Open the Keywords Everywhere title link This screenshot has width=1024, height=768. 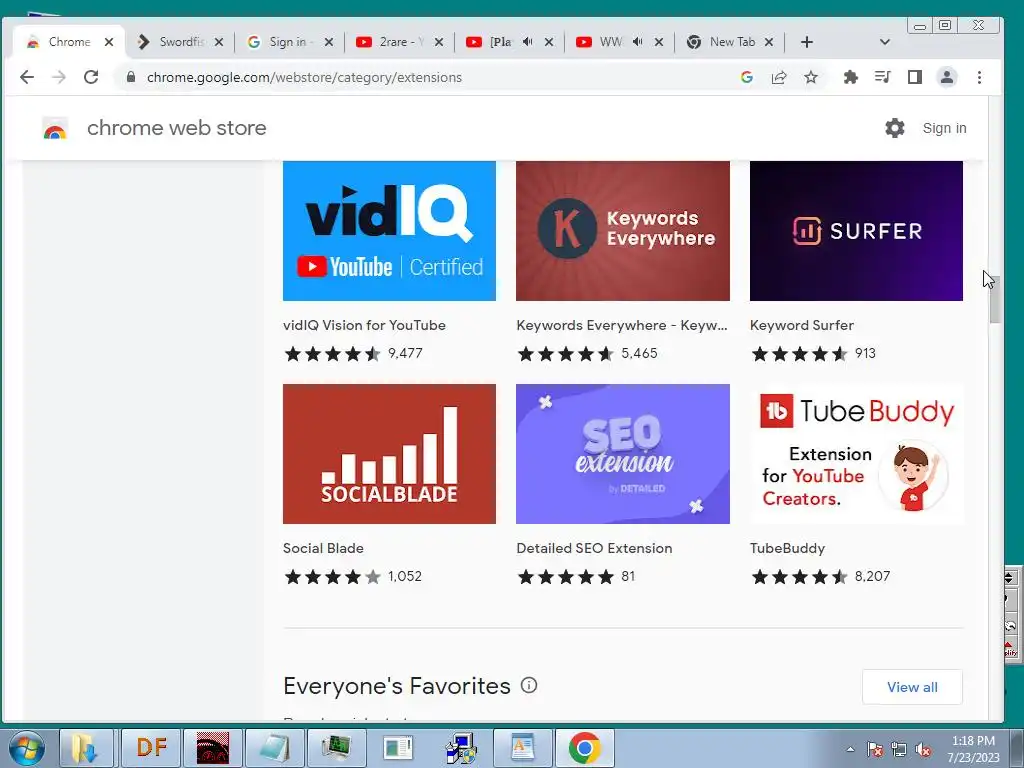click(x=622, y=325)
